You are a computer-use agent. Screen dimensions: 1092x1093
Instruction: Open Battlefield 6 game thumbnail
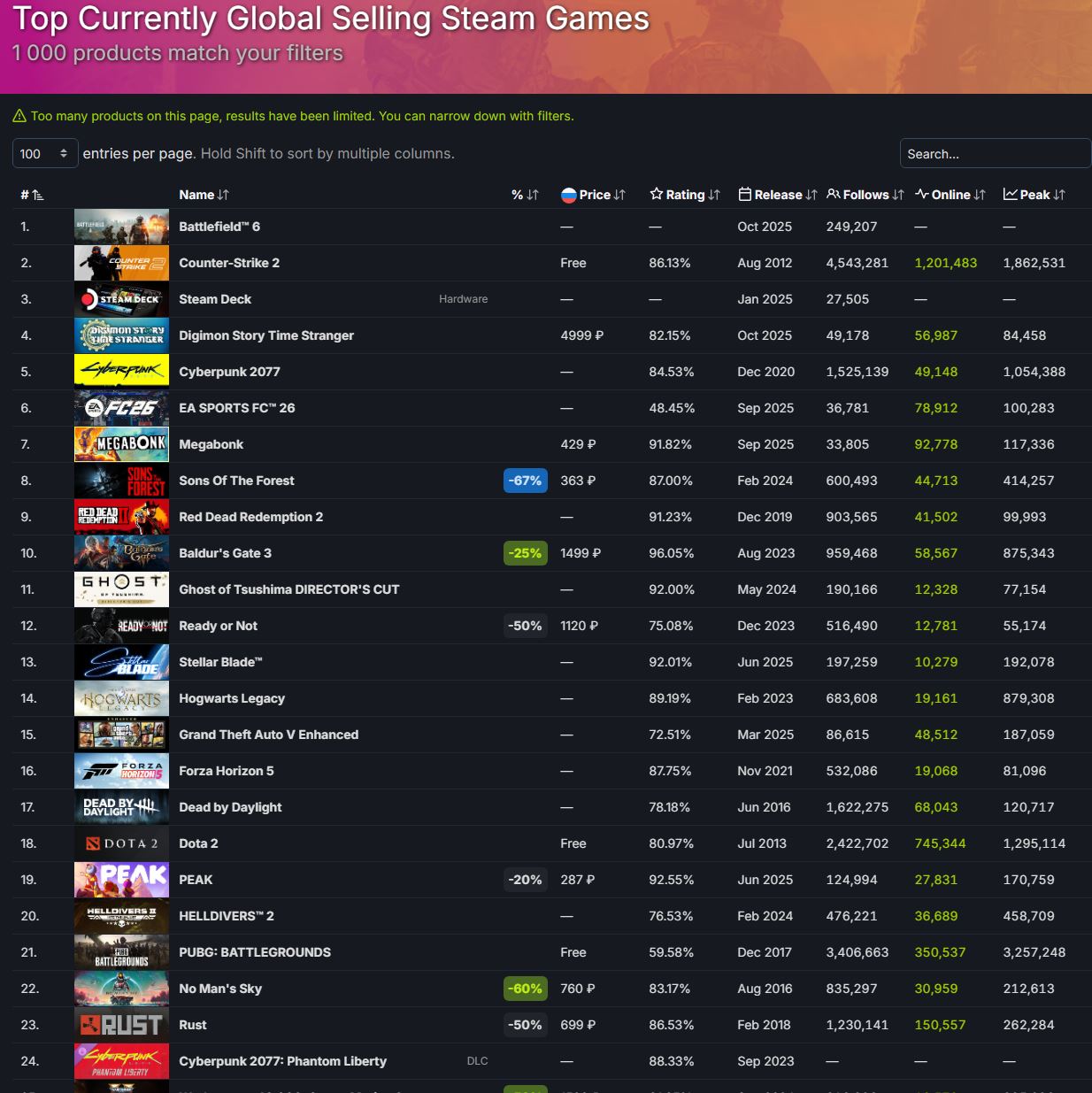[x=121, y=227]
